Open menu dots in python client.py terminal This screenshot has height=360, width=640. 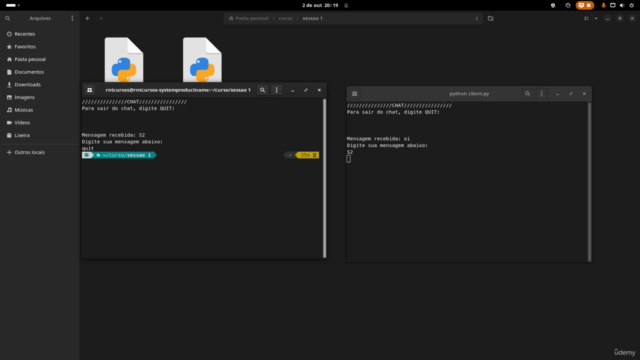542,94
